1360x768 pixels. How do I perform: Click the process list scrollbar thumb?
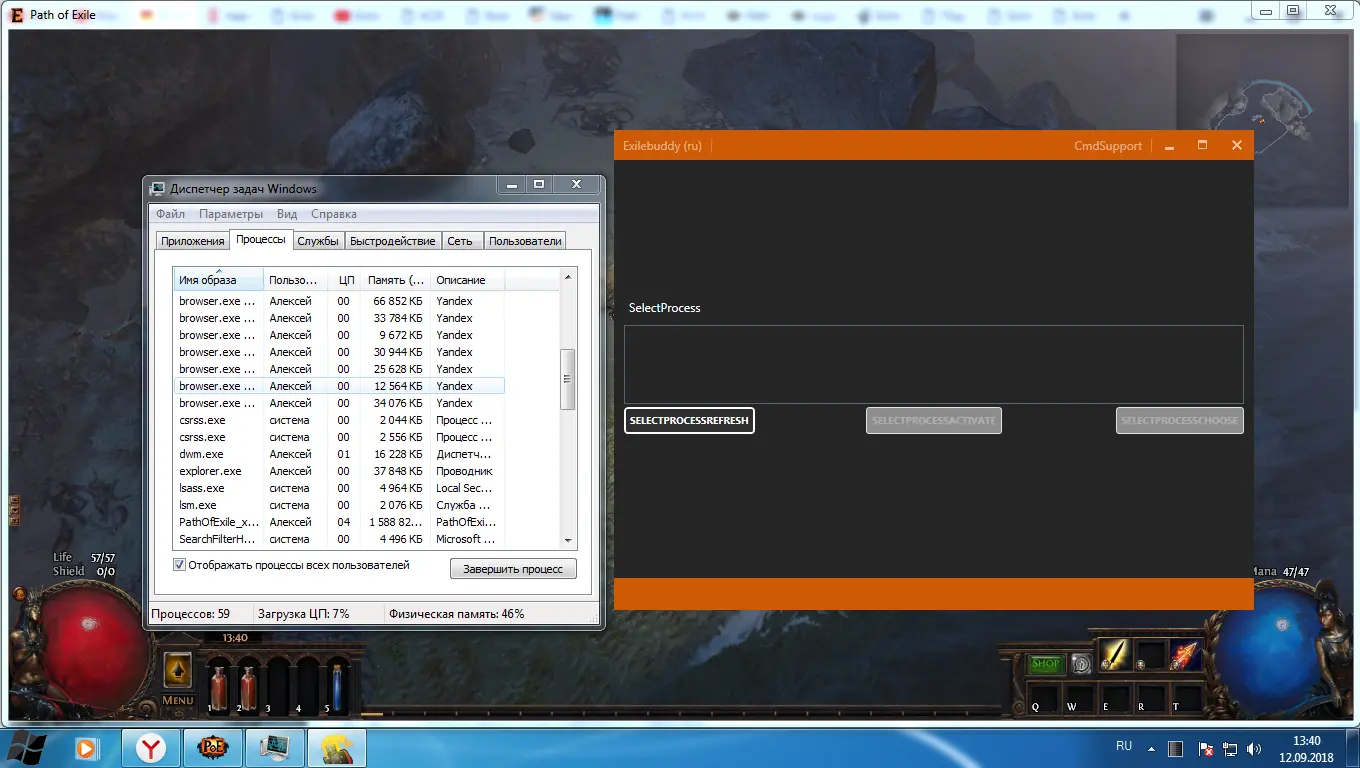coord(568,379)
